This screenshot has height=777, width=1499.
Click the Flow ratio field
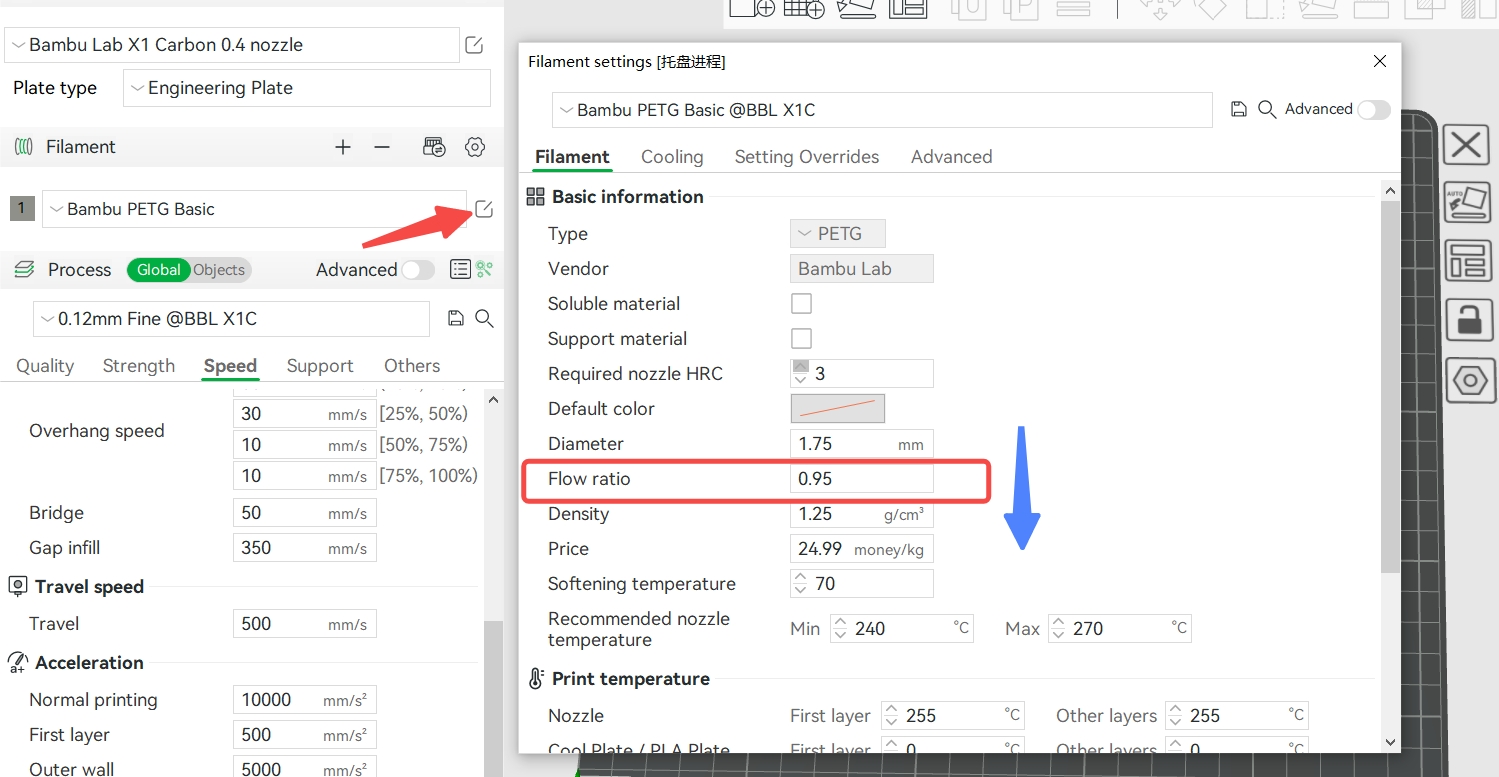pyautogui.click(x=862, y=479)
